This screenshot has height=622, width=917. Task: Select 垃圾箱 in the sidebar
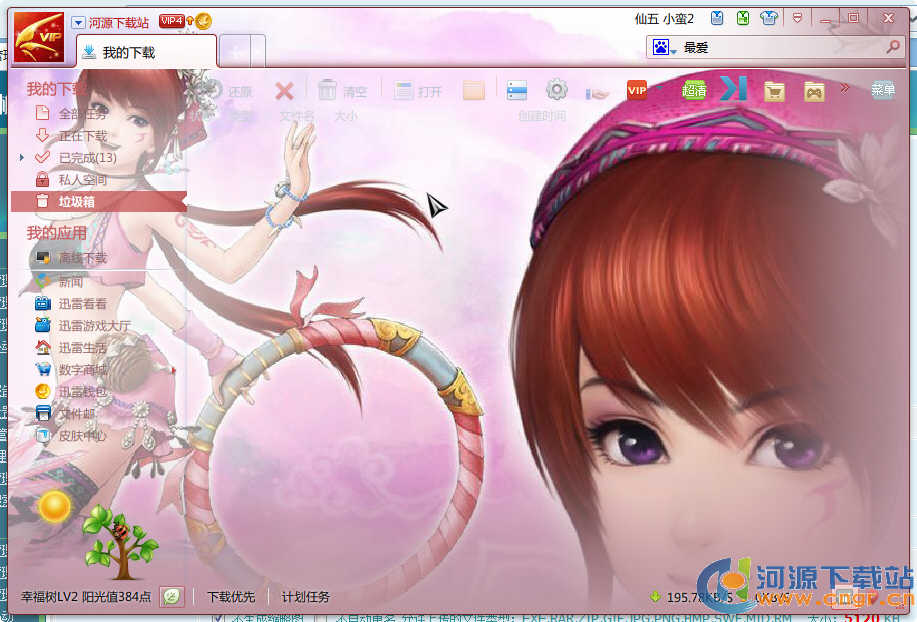pos(98,202)
